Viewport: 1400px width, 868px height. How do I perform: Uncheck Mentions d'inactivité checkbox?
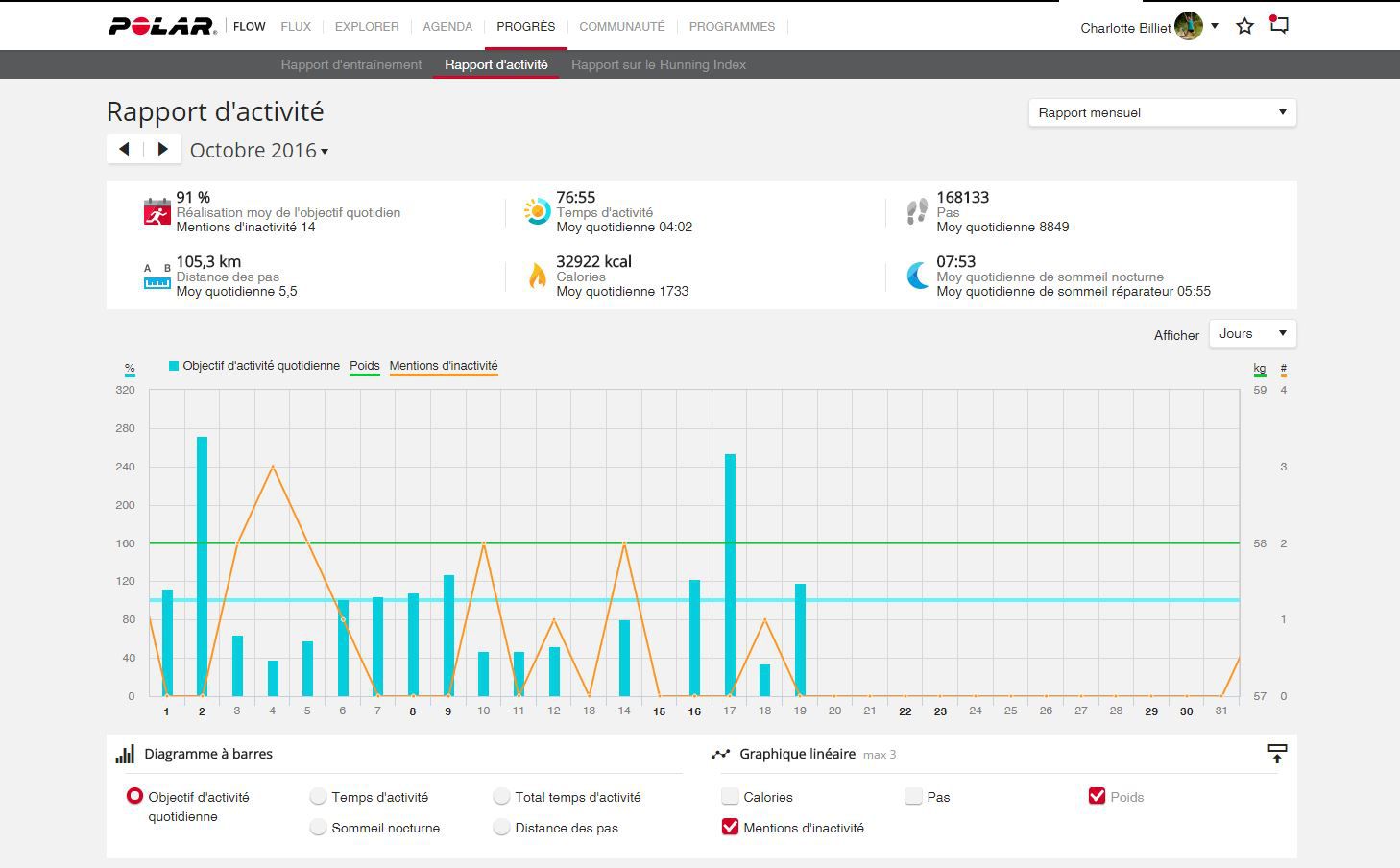731,827
